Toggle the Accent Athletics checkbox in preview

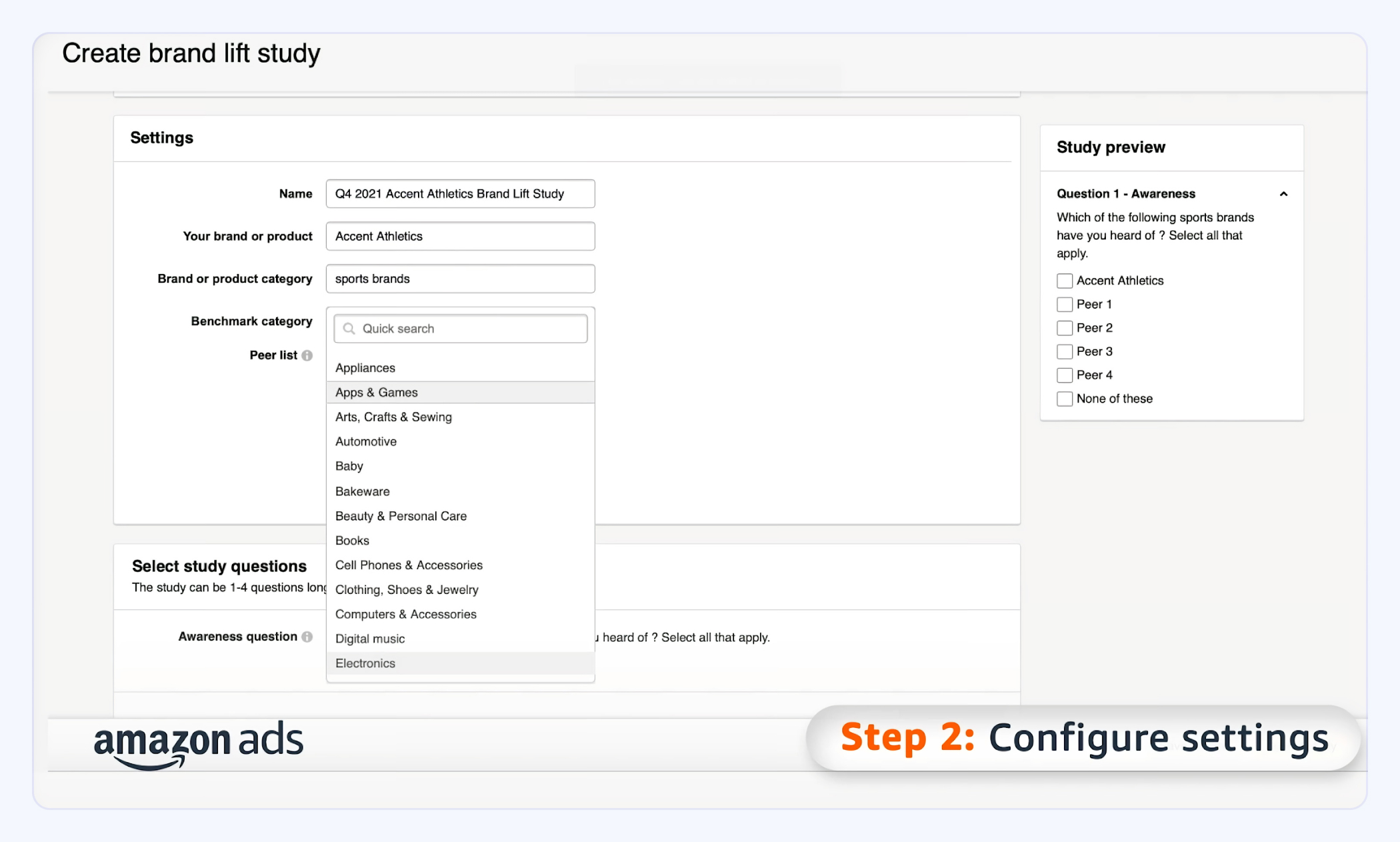coord(1064,280)
